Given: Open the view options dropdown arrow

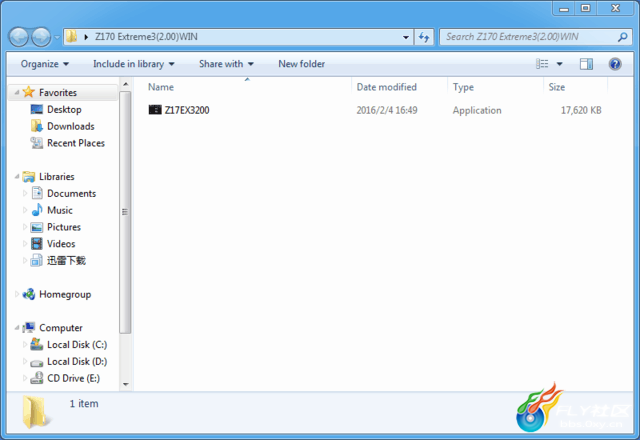Looking at the screenshot, I should click(560, 64).
